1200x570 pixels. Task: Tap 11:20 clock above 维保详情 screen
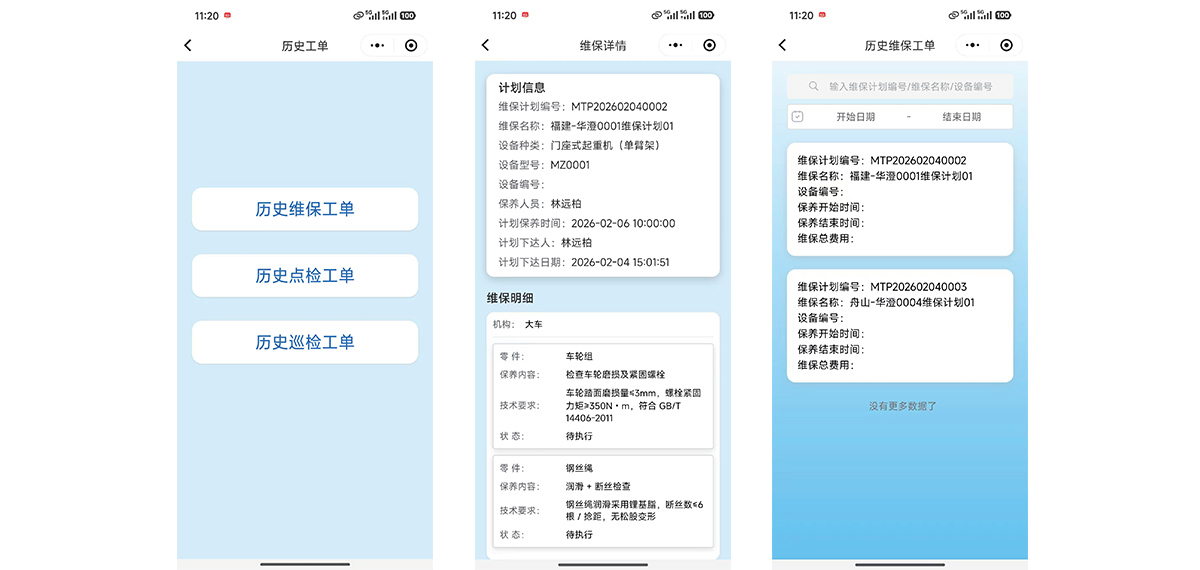505,15
